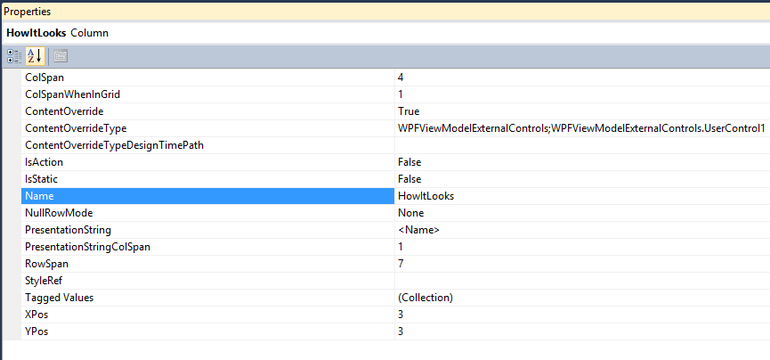This screenshot has width=770, height=360.
Task: Toggle the IsAction False value
Action: pos(582,162)
